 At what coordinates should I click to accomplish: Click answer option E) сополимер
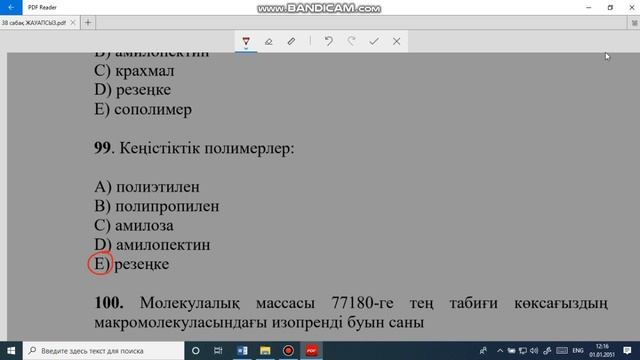[143, 109]
